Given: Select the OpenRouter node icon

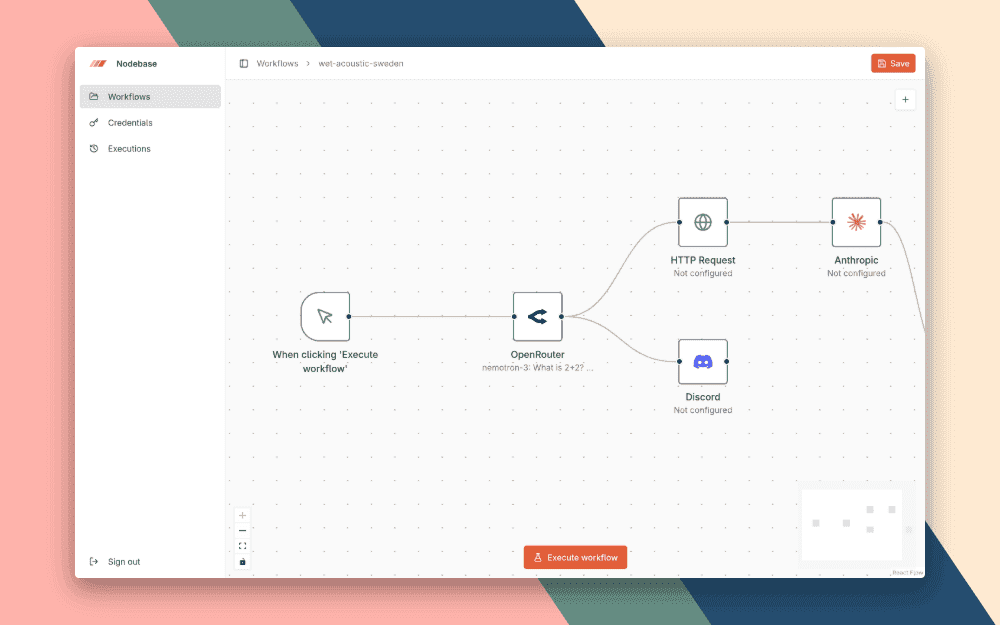Looking at the screenshot, I should click(538, 316).
